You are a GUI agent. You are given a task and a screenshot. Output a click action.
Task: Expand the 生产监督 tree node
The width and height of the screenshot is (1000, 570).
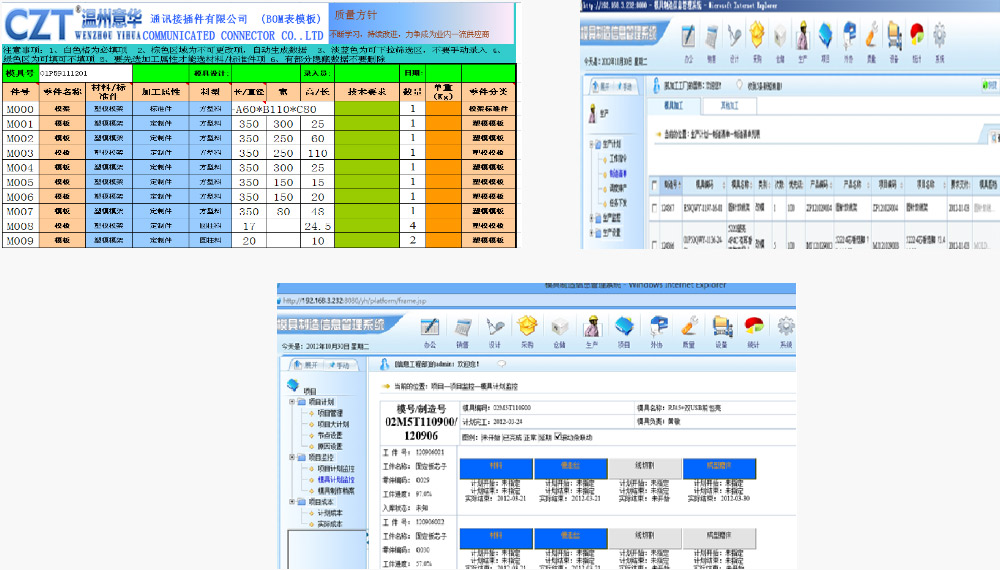[594, 216]
